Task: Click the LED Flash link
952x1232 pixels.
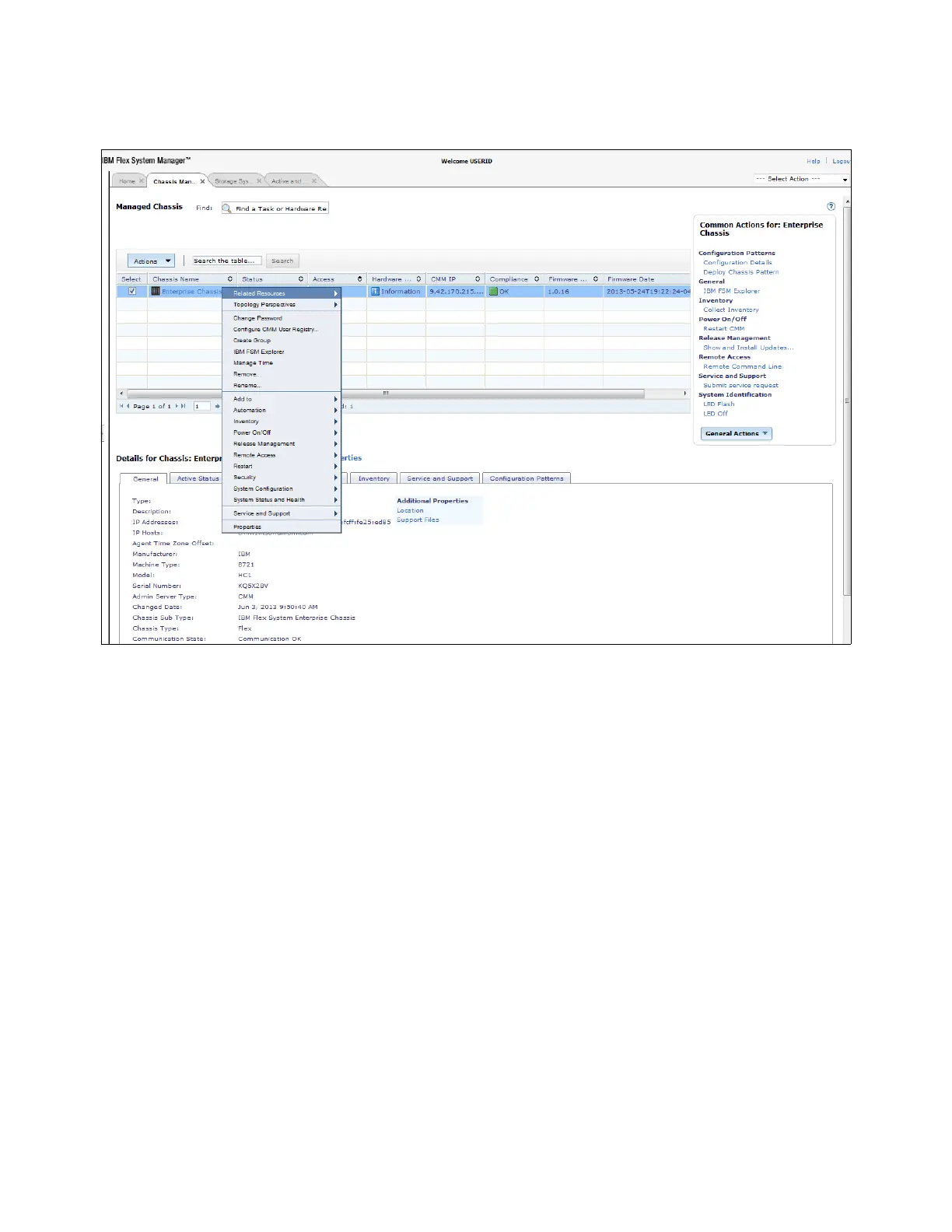Action: coord(719,404)
